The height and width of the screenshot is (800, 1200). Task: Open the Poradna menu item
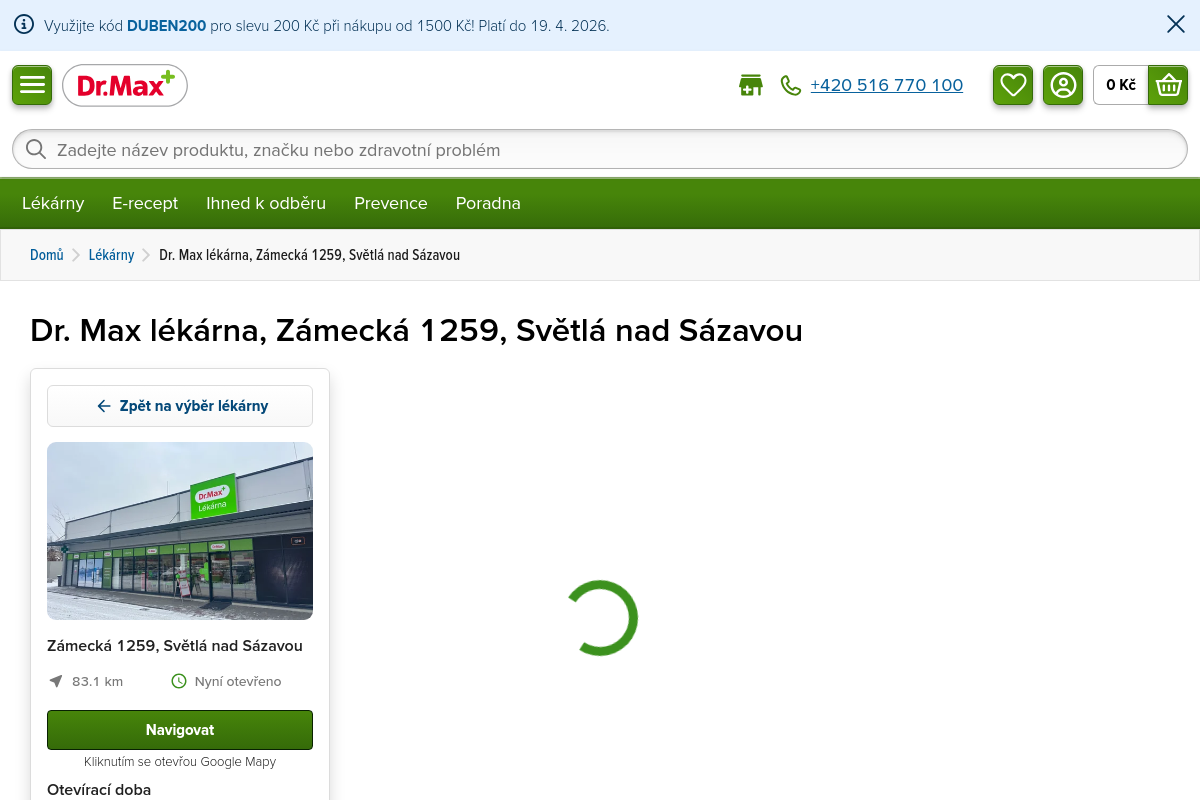click(488, 203)
